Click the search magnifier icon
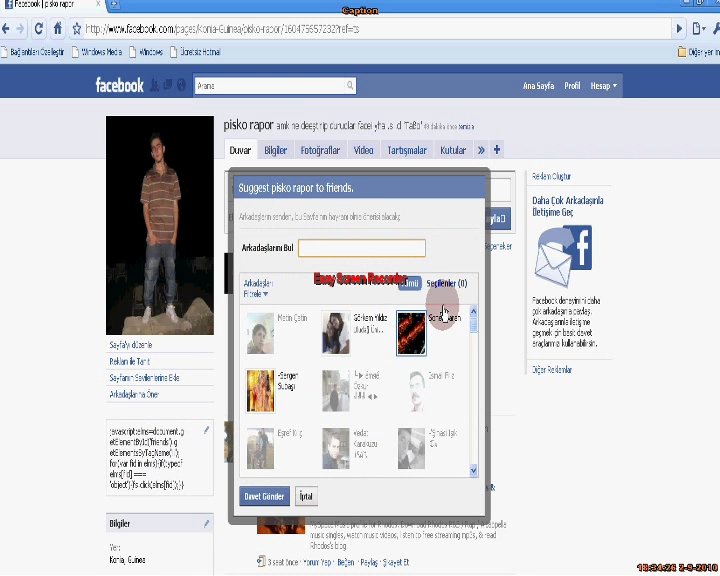 point(350,85)
